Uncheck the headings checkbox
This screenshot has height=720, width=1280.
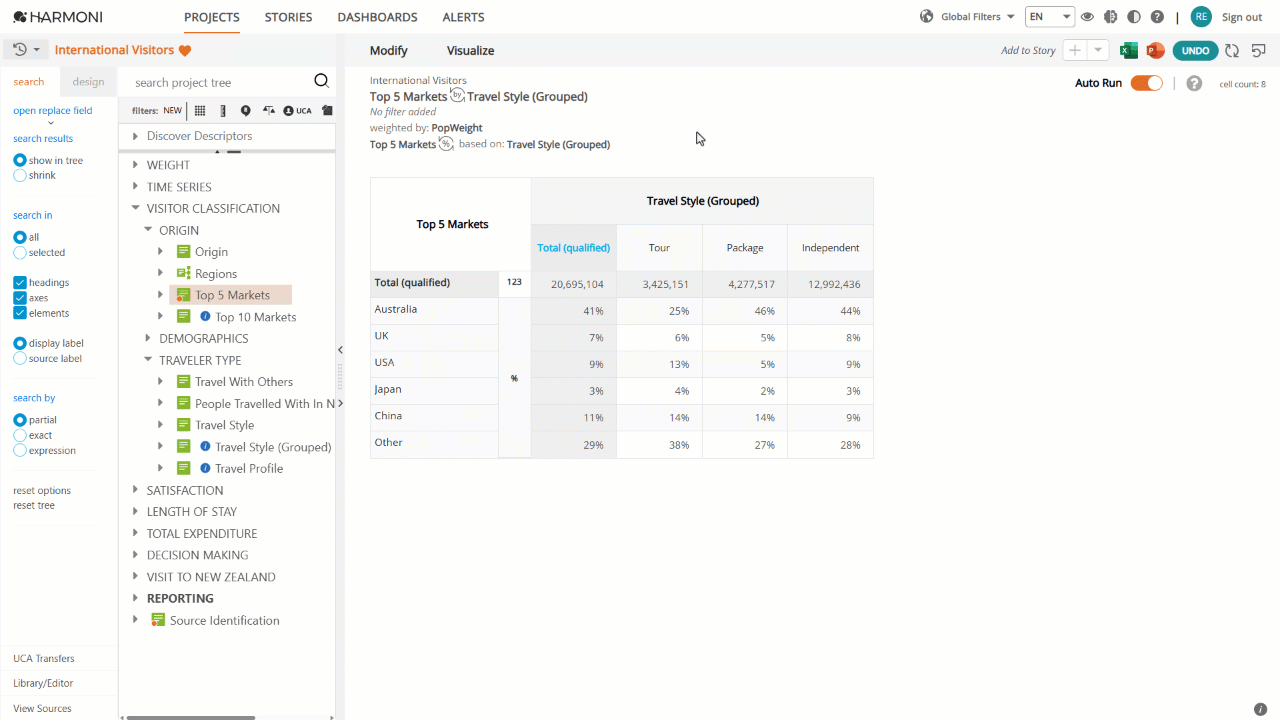coord(20,283)
